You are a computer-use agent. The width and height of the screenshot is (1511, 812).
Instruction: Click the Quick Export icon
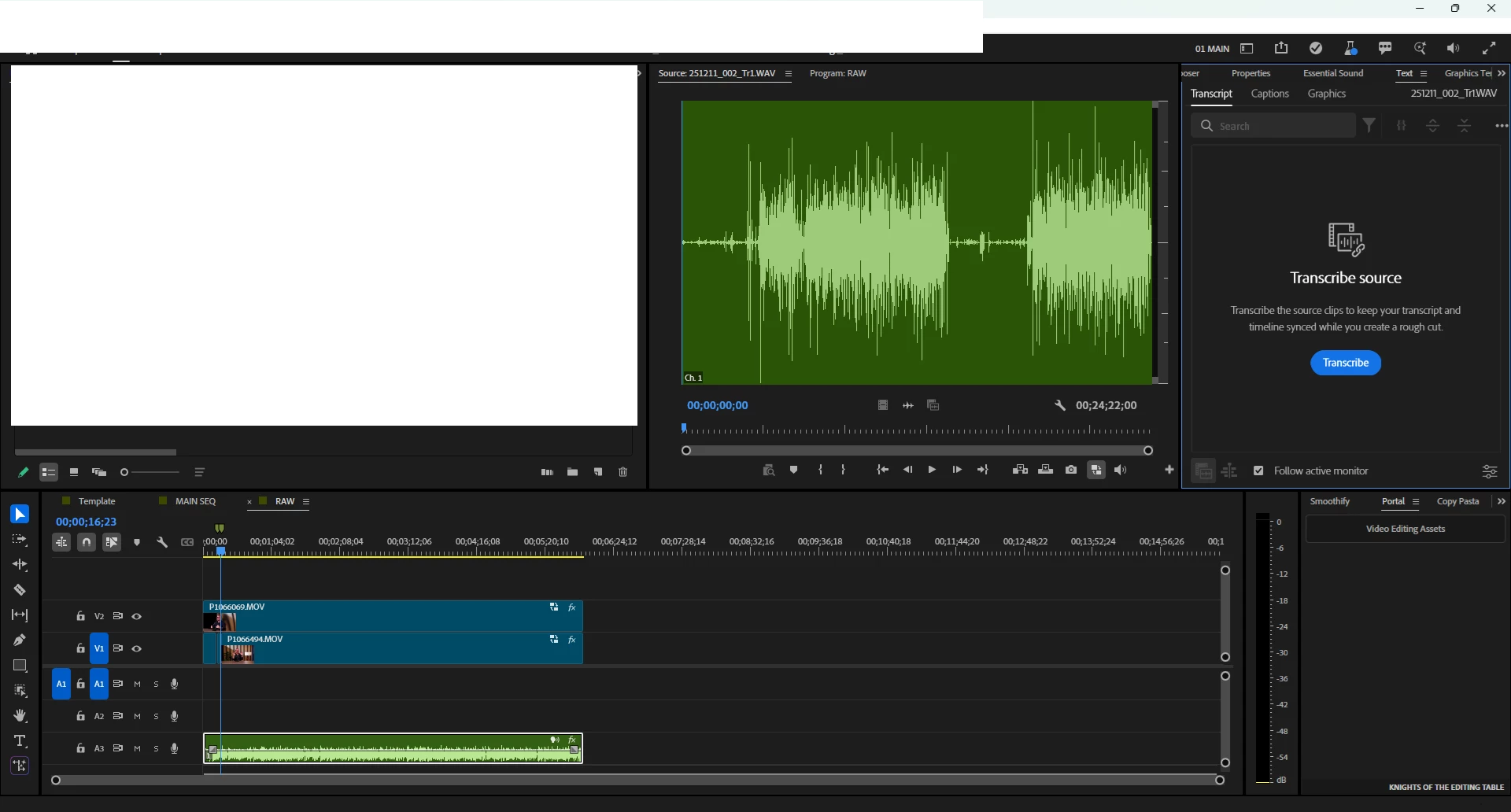1281,48
